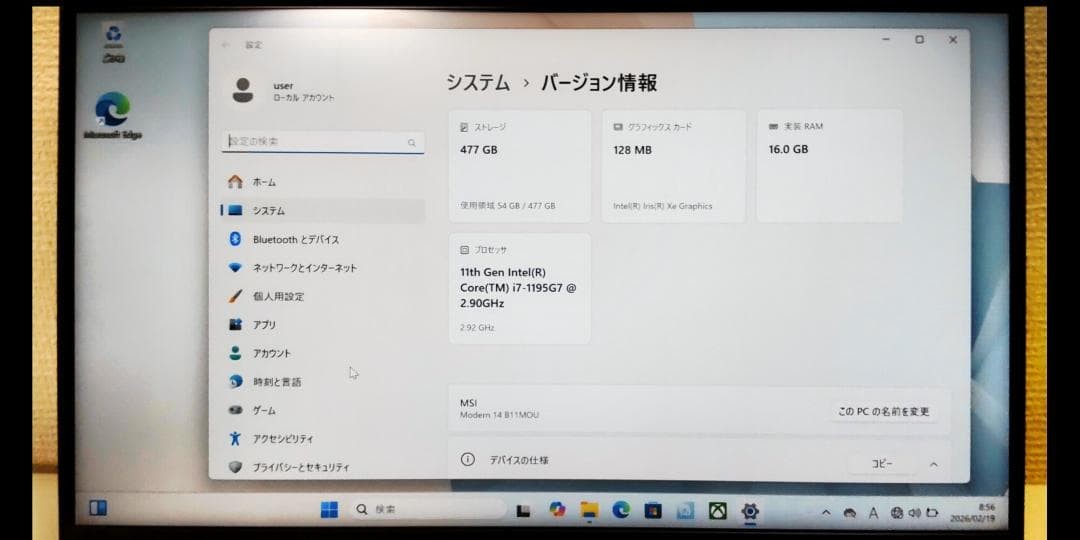Click the Settings gear on taskbar
This screenshot has height=540, width=1080.
(x=750, y=511)
